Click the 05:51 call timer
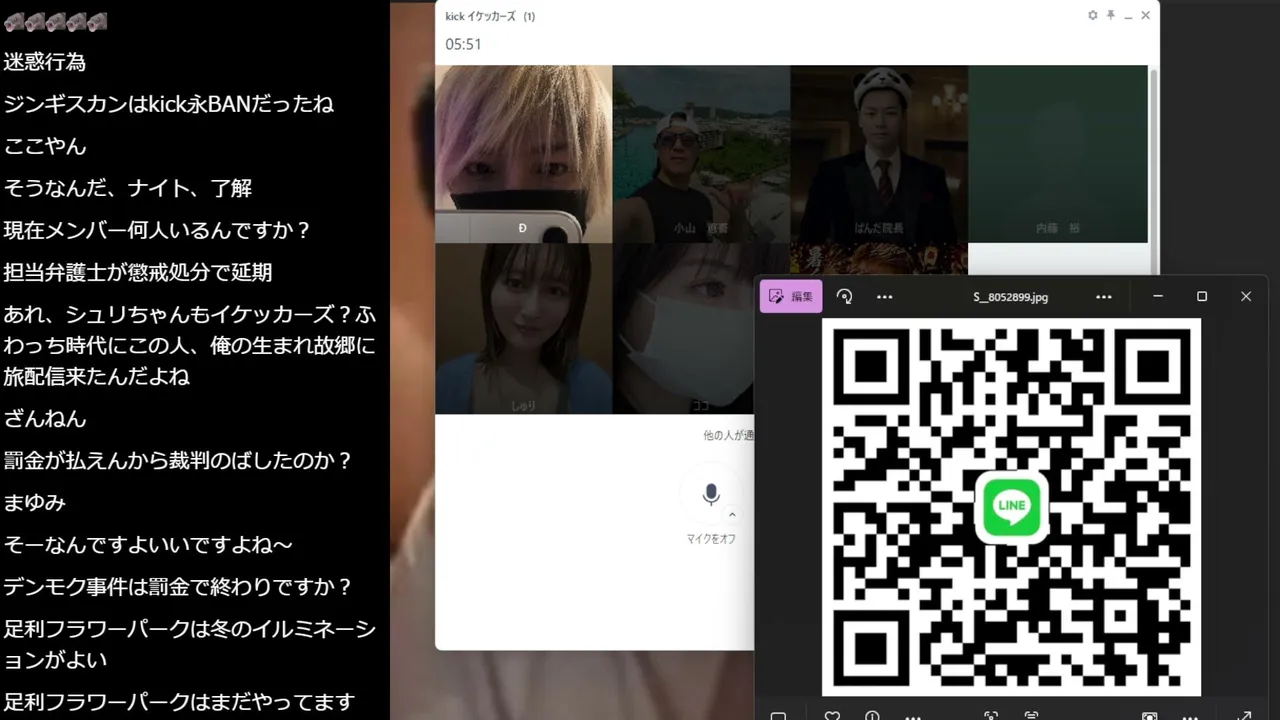This screenshot has height=720, width=1280. (x=463, y=45)
